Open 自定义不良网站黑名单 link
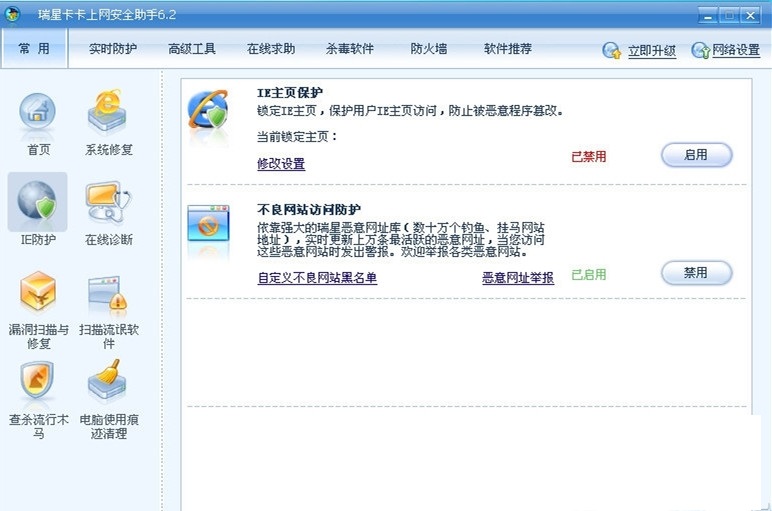Viewport: 772px width, 511px height. (x=318, y=278)
